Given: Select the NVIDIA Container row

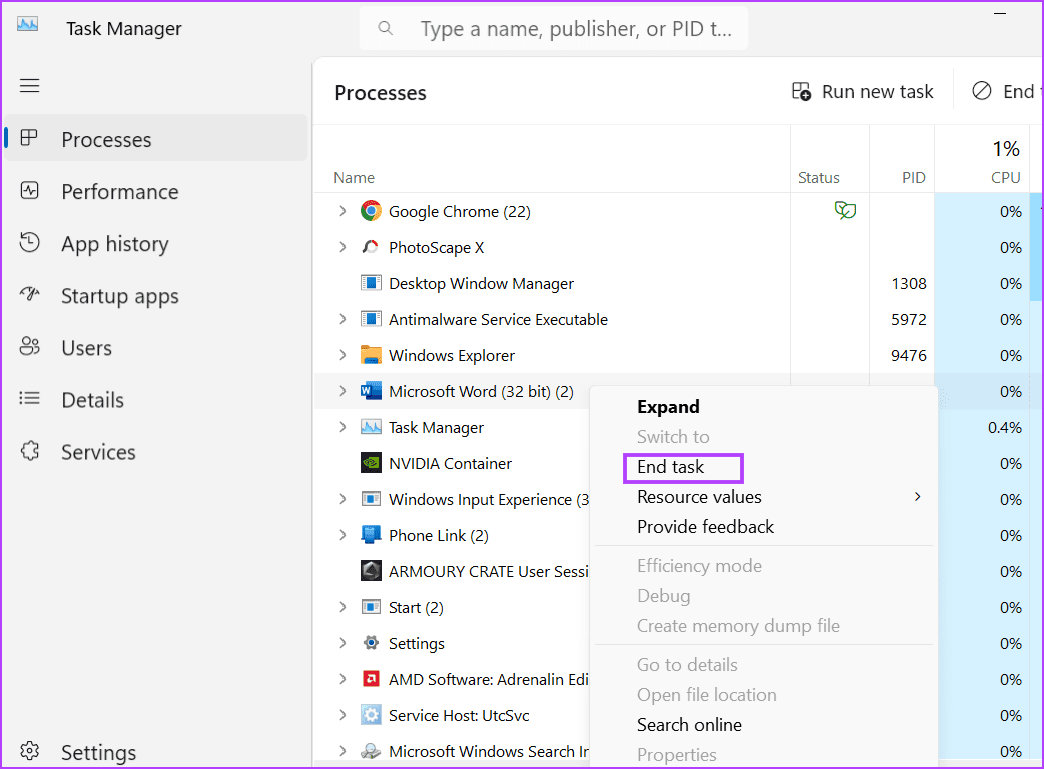Looking at the screenshot, I should (451, 463).
